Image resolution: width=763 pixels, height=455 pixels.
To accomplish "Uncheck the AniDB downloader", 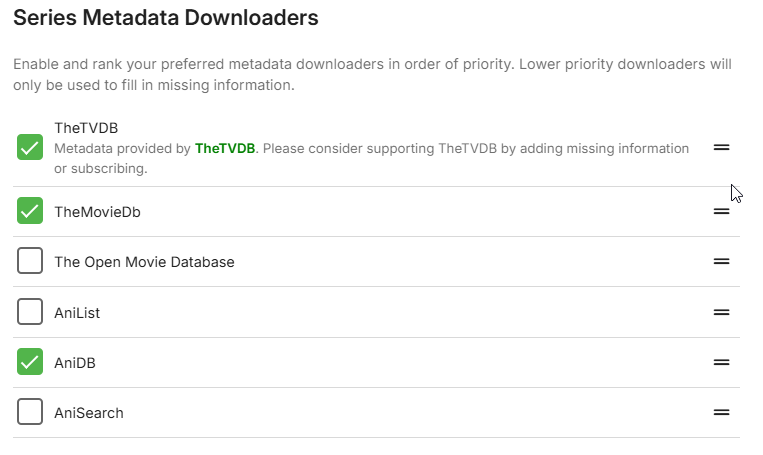I will tap(30, 362).
